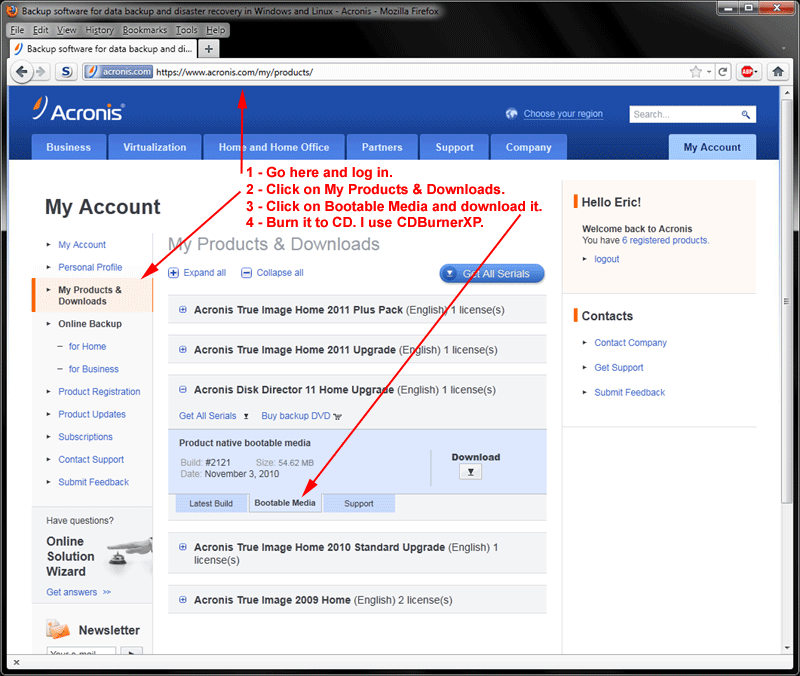Switch to the Latest Build tab

click(211, 503)
